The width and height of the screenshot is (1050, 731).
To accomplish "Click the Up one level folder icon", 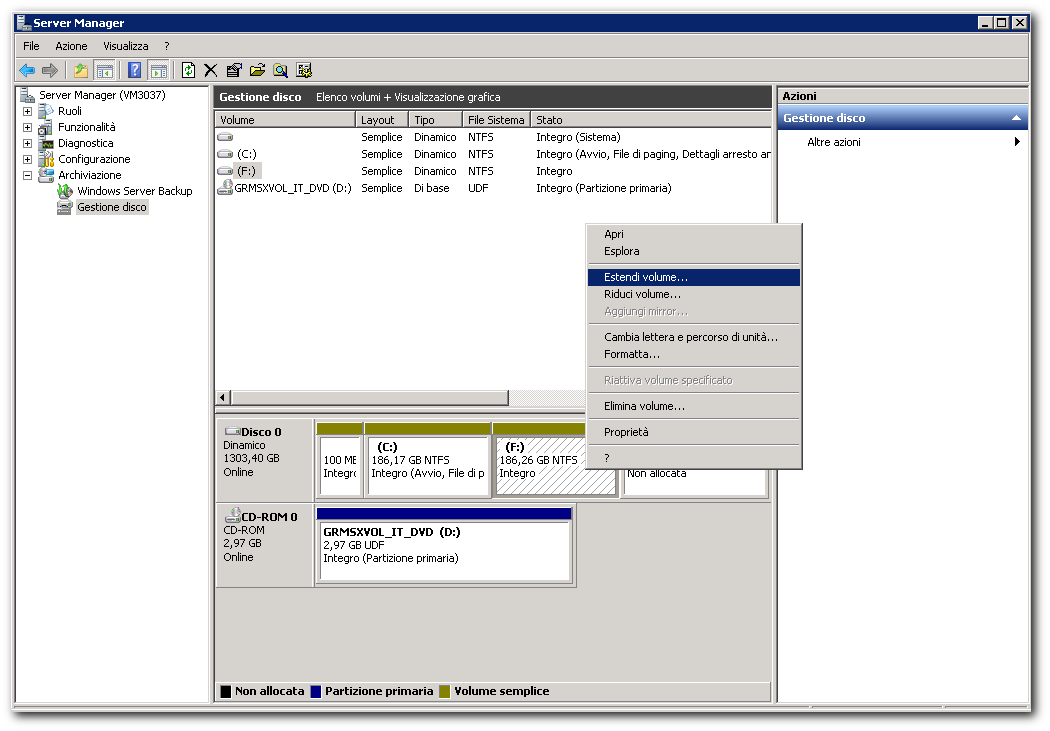I will pyautogui.click(x=81, y=70).
